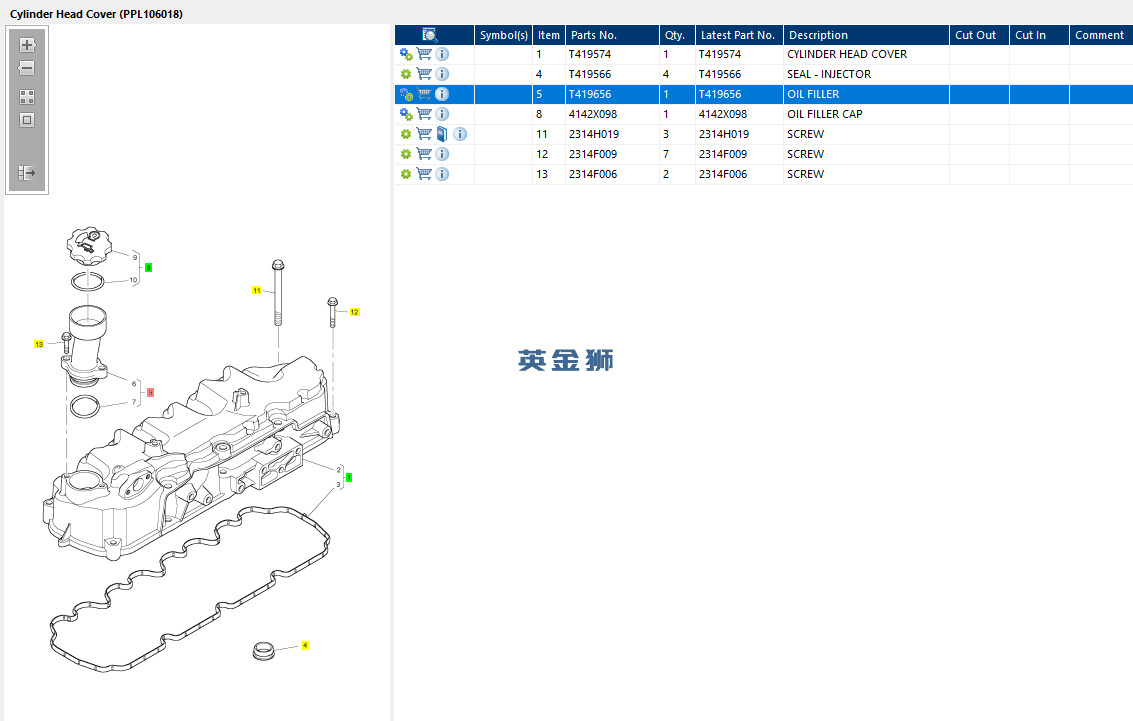Zoom in on the diagram with plus button
Screen dimensions: 1133x721
tap(27, 45)
